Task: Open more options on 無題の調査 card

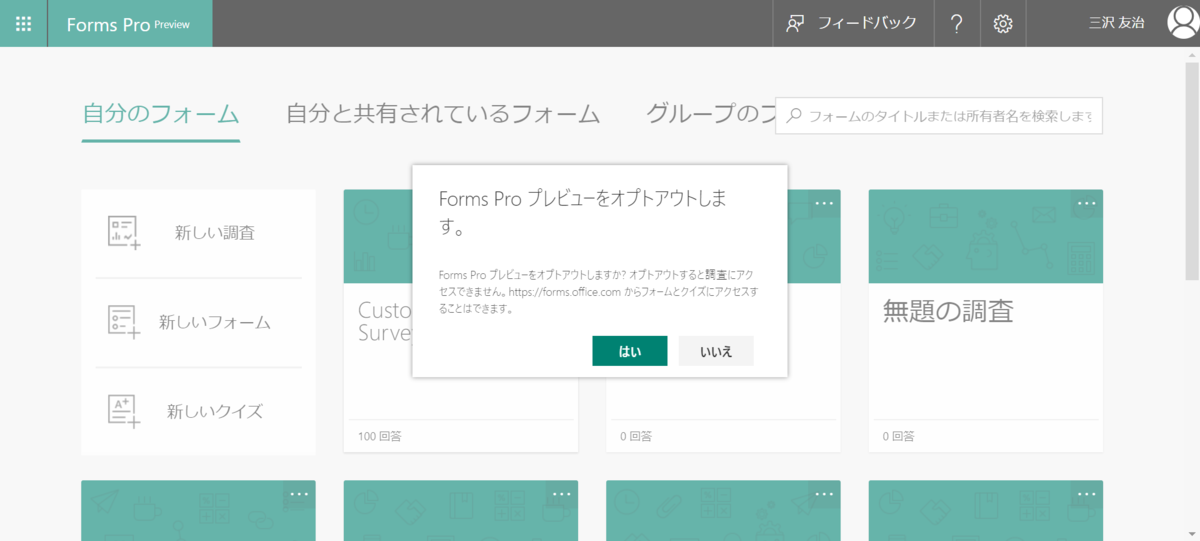Action: click(1087, 203)
